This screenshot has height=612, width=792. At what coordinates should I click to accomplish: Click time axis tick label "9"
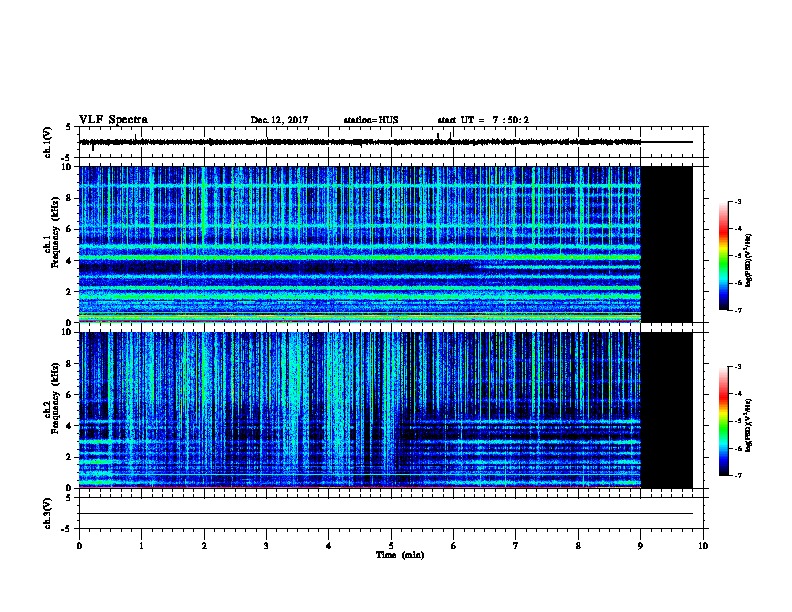[640, 545]
